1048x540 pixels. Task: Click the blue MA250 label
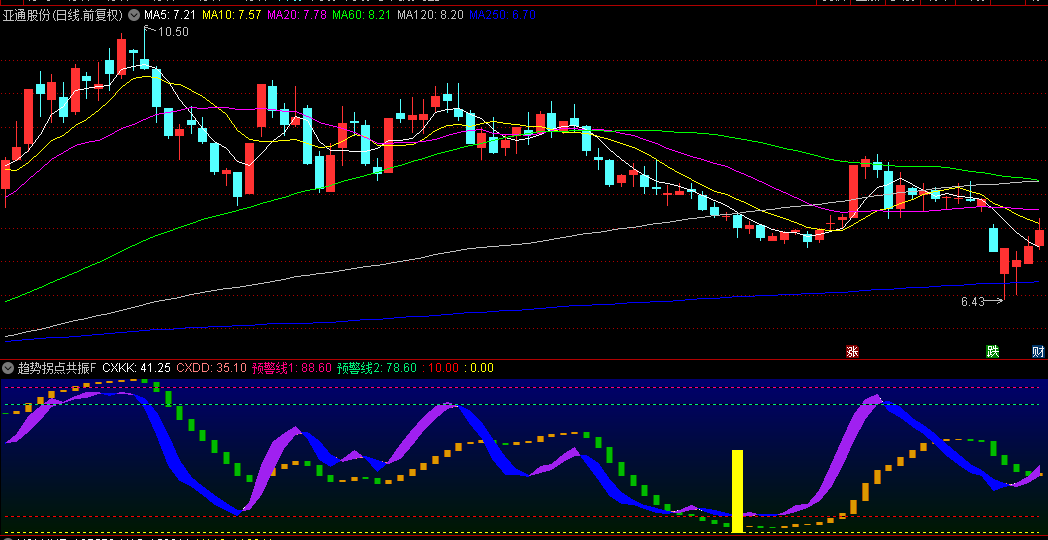[502, 16]
